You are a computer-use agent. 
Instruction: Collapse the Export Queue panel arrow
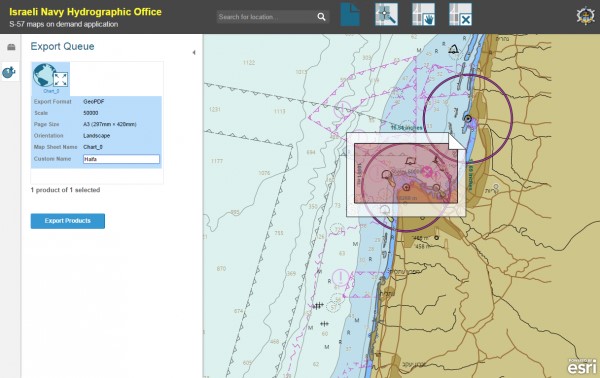coord(194,52)
